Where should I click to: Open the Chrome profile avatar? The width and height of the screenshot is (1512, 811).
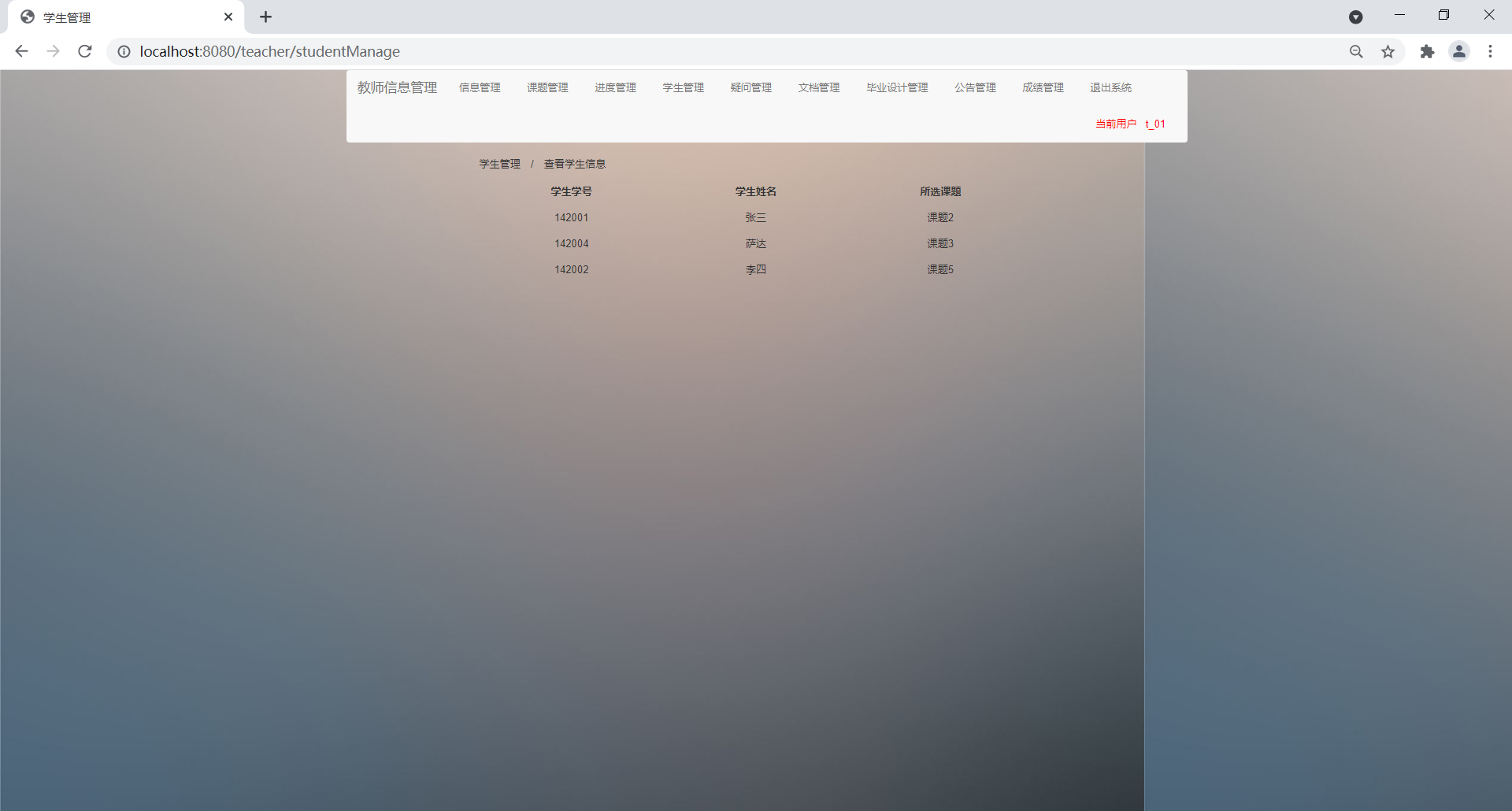pos(1459,51)
